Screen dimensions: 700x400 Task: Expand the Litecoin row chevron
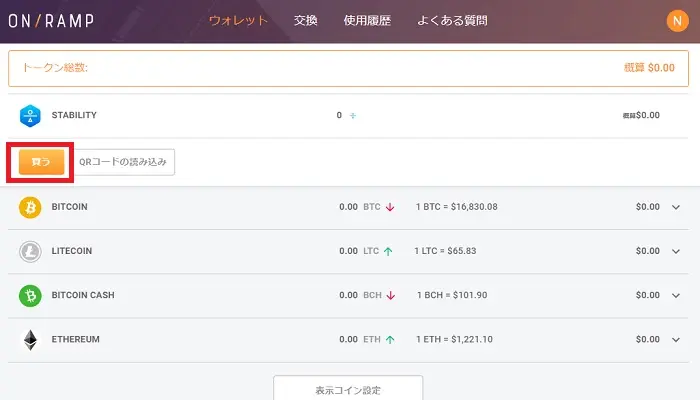(676, 251)
